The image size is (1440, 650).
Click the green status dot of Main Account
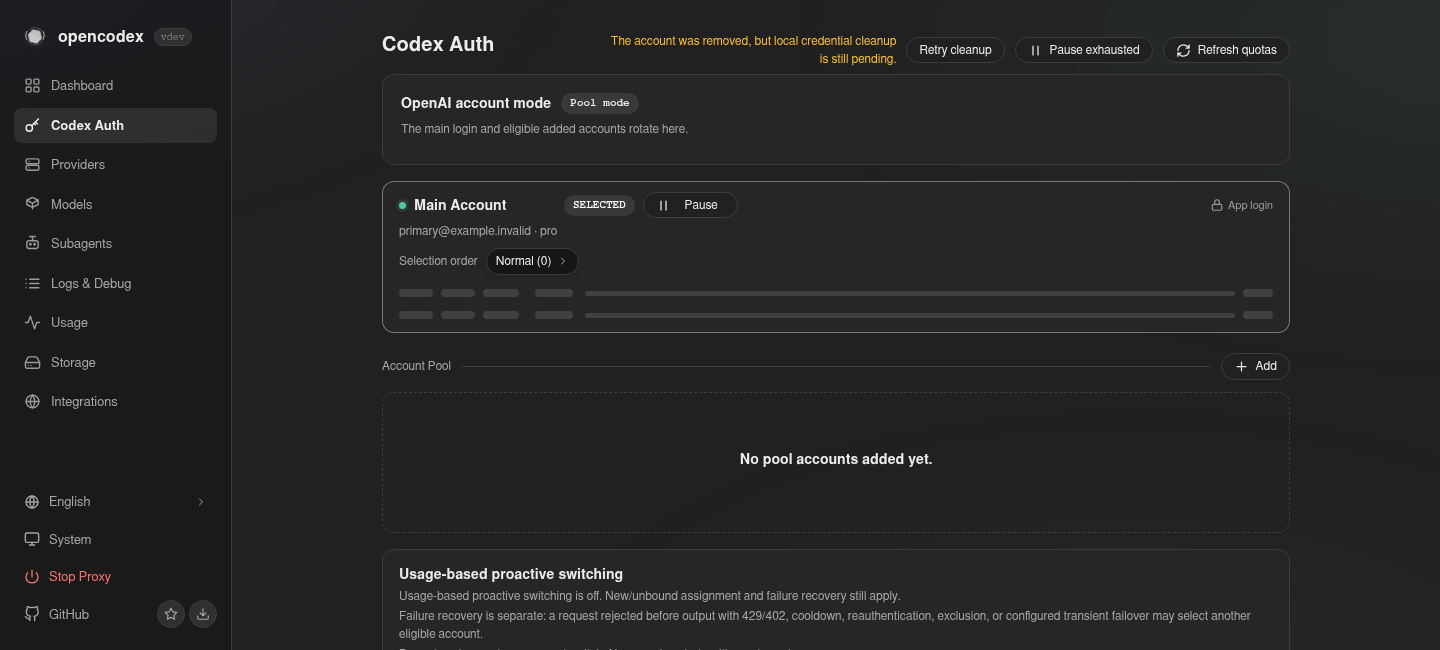pyautogui.click(x=403, y=205)
